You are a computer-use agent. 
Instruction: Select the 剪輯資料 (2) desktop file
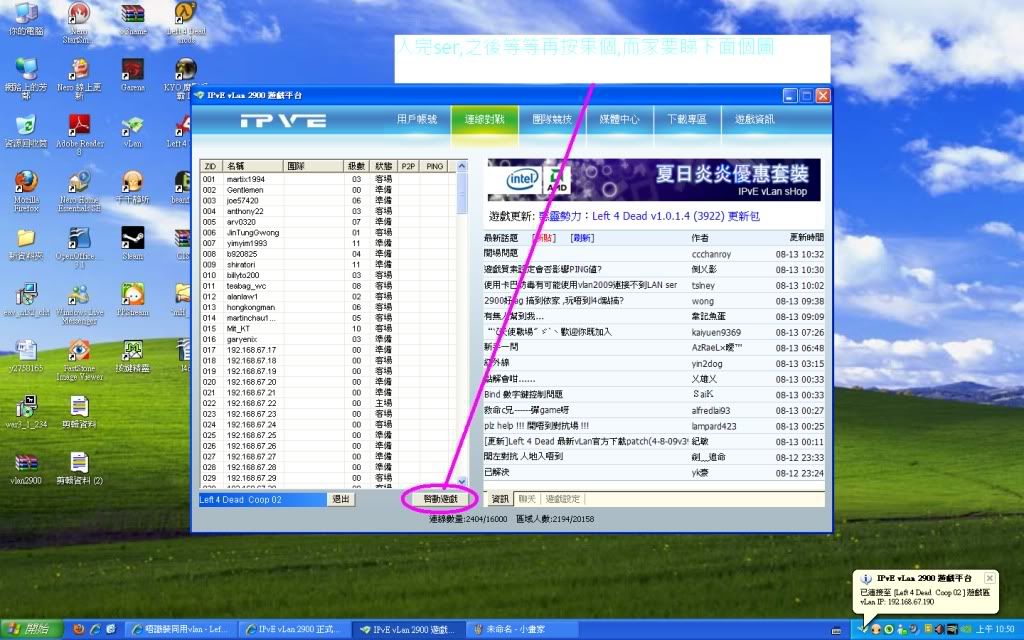79,468
